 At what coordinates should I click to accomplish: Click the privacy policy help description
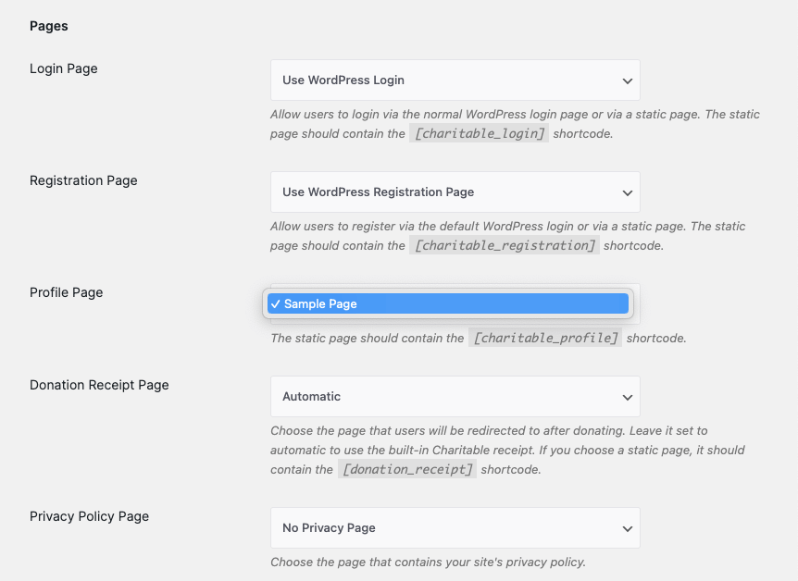point(428,562)
